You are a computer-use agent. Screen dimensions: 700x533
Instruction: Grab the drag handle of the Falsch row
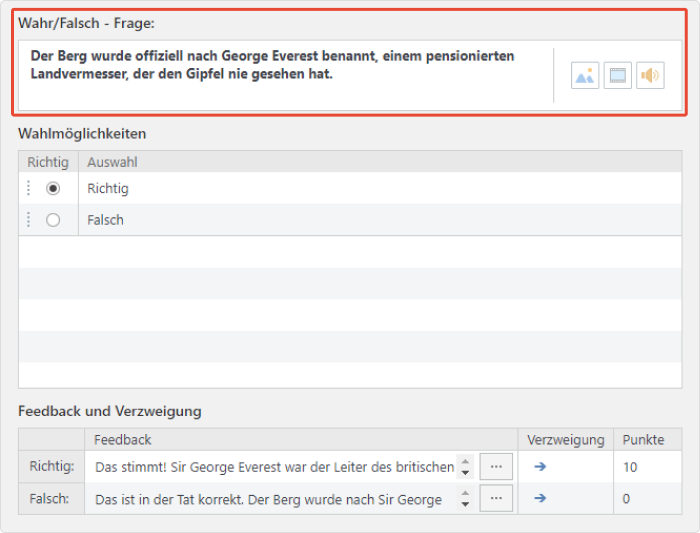29,220
